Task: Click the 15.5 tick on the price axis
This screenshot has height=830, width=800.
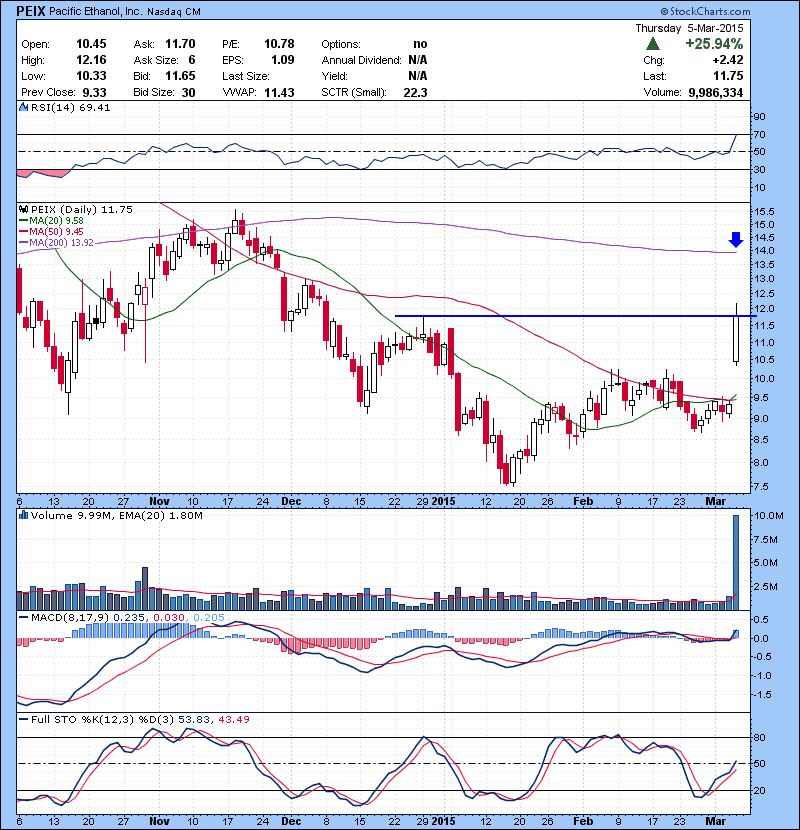Action: pos(763,211)
